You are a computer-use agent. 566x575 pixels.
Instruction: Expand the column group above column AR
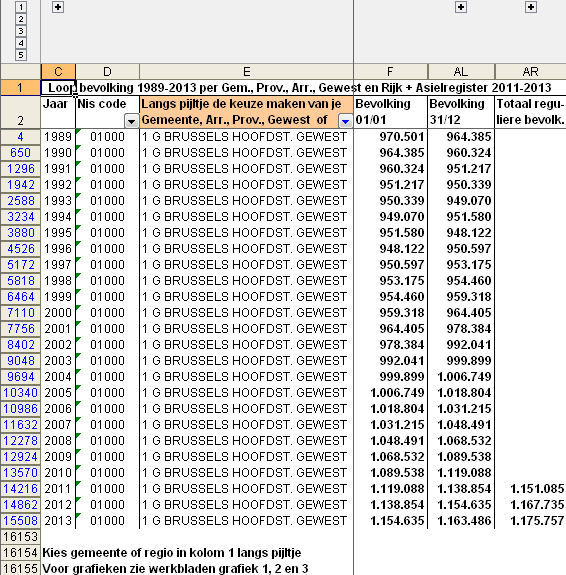pyautogui.click(x=531, y=7)
